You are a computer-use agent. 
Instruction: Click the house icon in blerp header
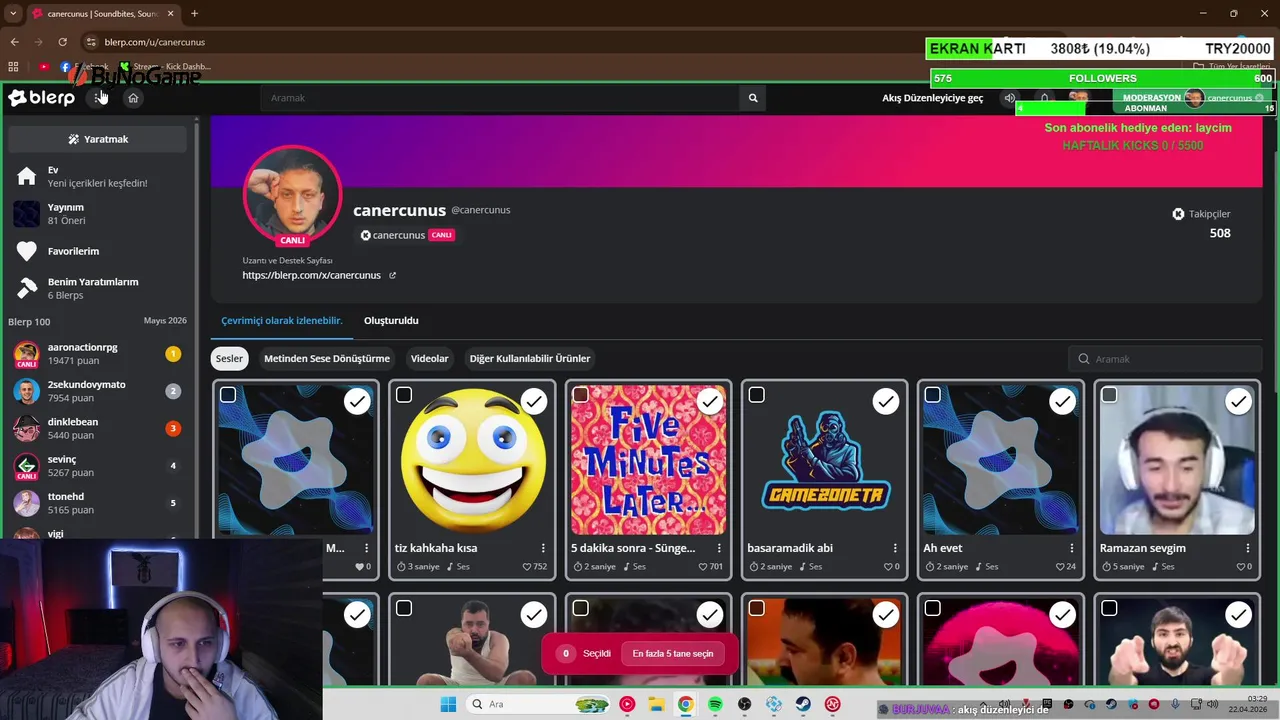coord(133,98)
